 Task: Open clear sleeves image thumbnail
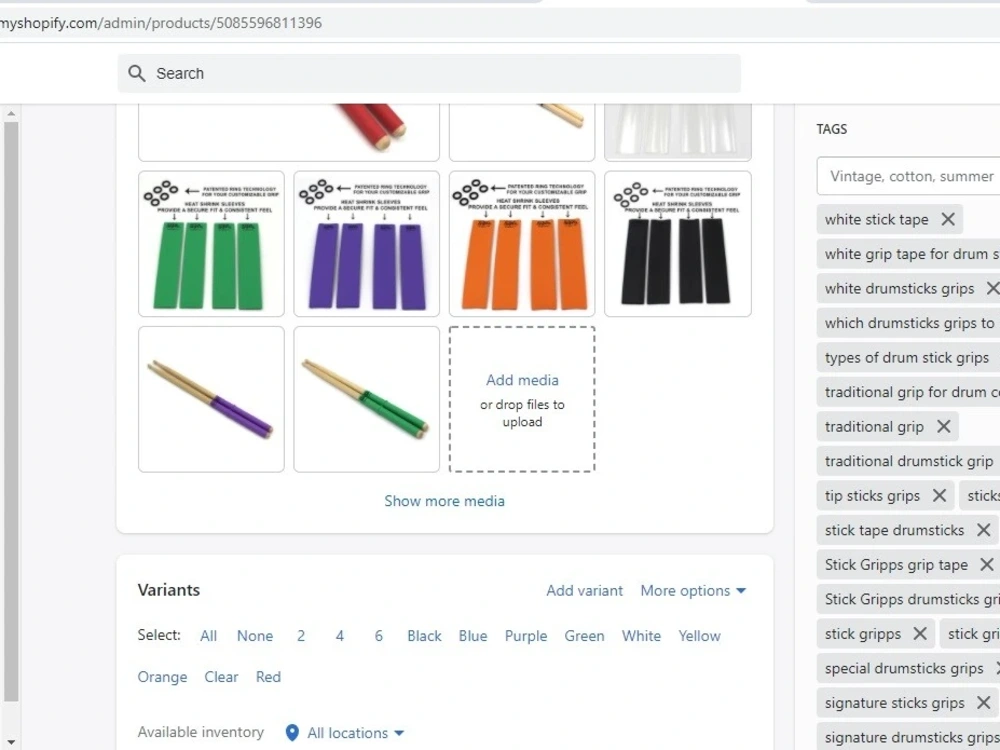point(678,132)
